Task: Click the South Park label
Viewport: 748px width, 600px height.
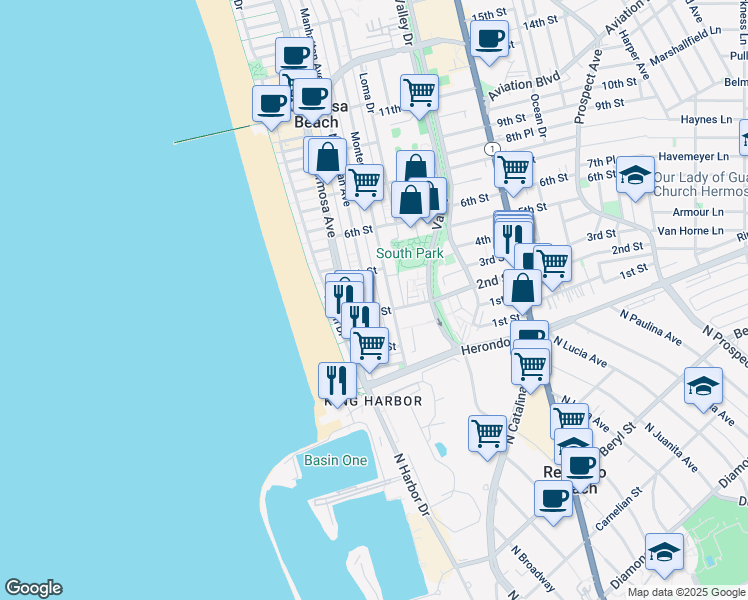Action: pyautogui.click(x=410, y=253)
